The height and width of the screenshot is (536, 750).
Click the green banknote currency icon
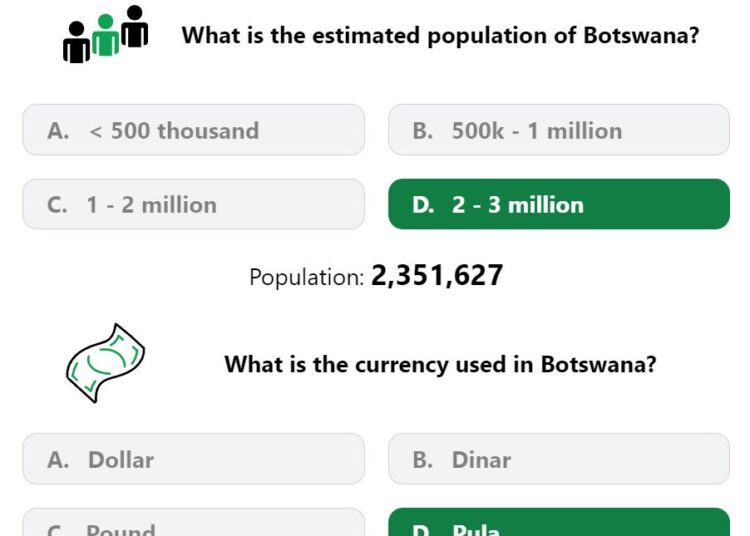click(x=105, y=363)
